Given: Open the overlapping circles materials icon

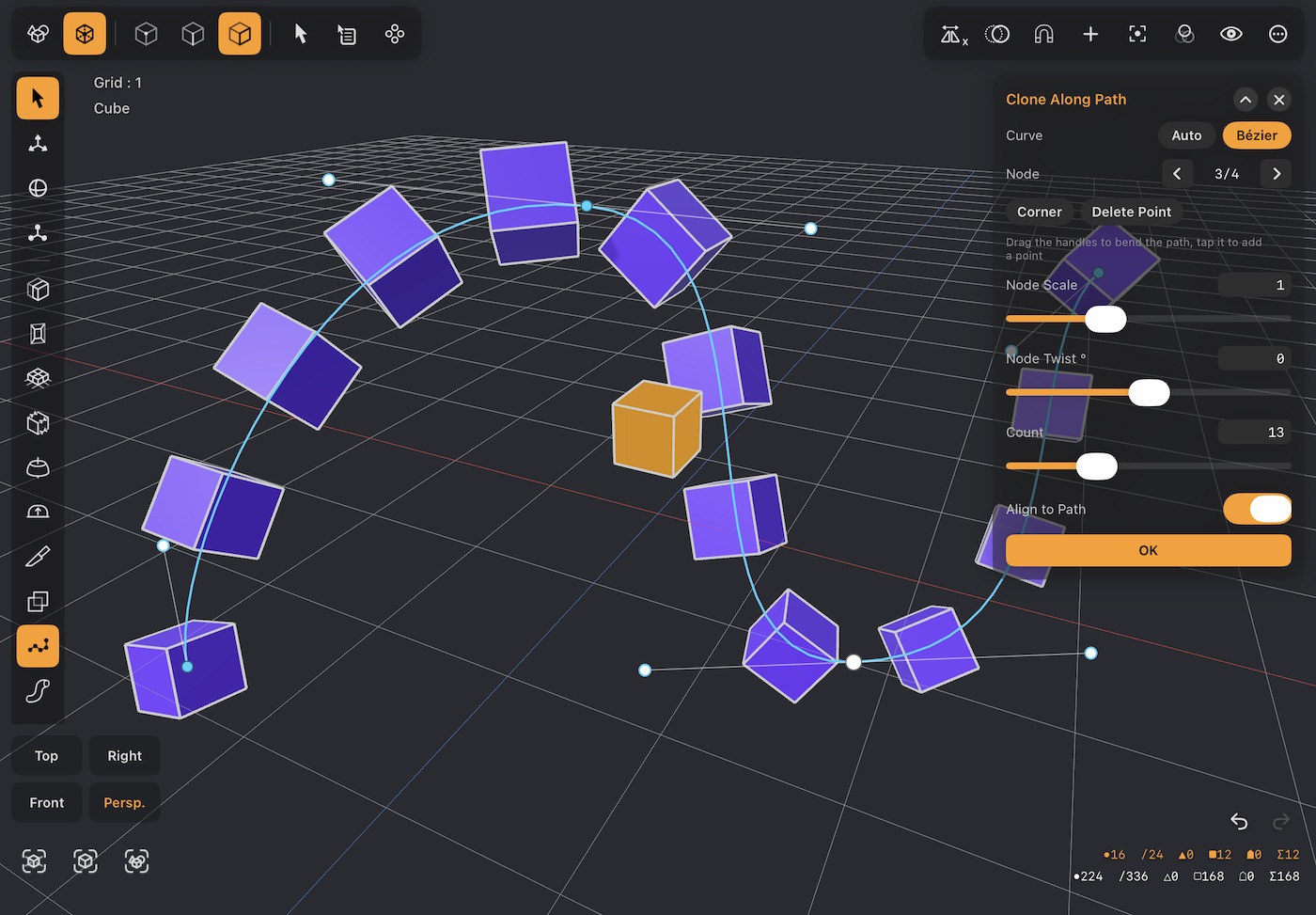Looking at the screenshot, I should click(1184, 34).
